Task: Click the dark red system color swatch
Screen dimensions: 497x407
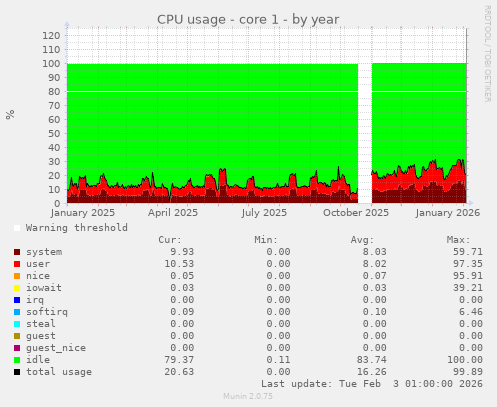Action: click(17, 252)
